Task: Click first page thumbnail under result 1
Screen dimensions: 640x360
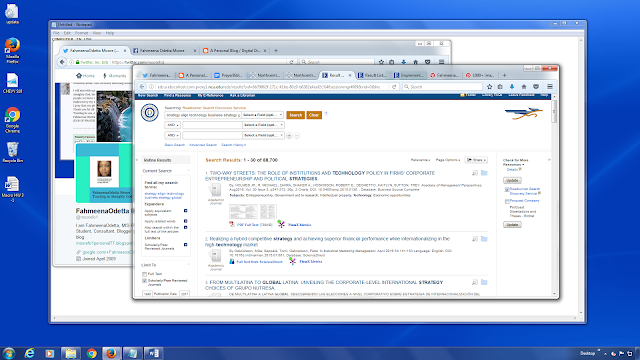Action: point(243,212)
